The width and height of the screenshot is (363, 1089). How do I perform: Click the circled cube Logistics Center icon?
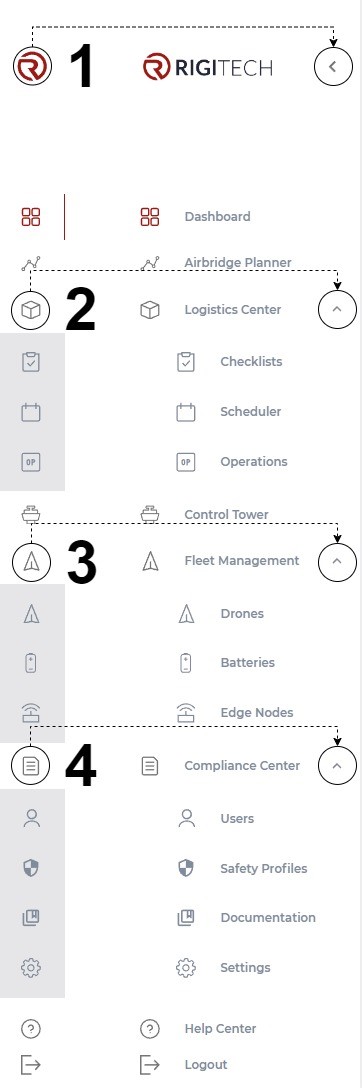(31, 310)
